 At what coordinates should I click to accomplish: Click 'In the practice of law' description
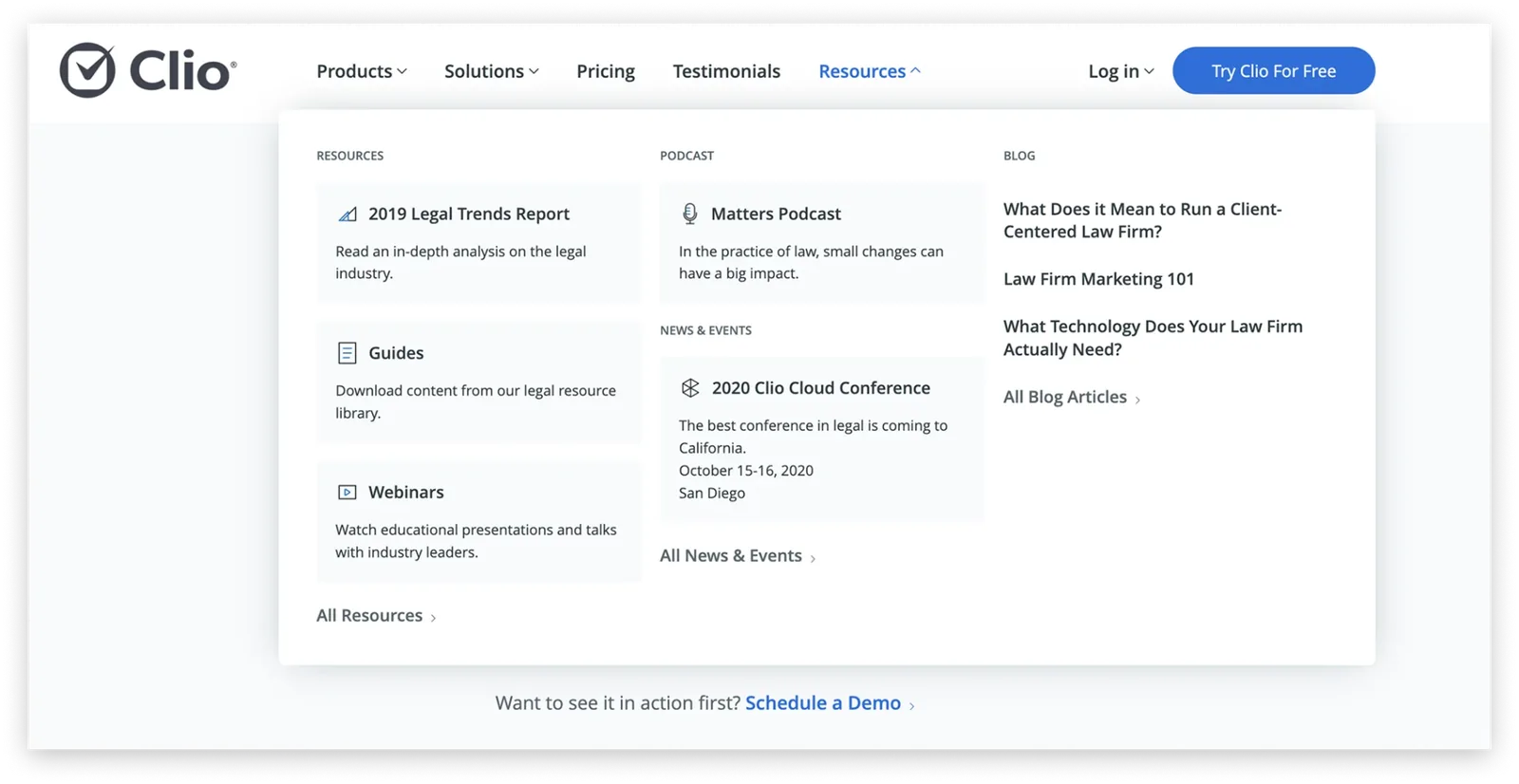pyautogui.click(x=811, y=262)
